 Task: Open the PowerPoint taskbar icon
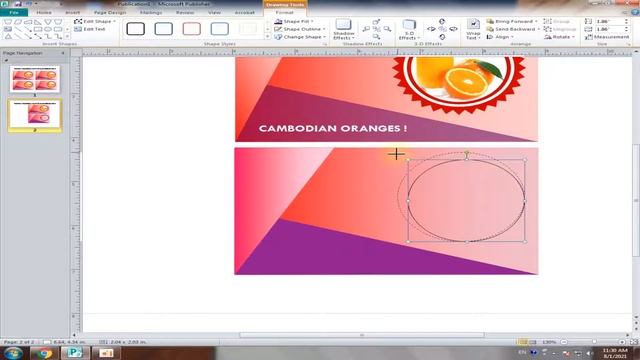point(106,353)
